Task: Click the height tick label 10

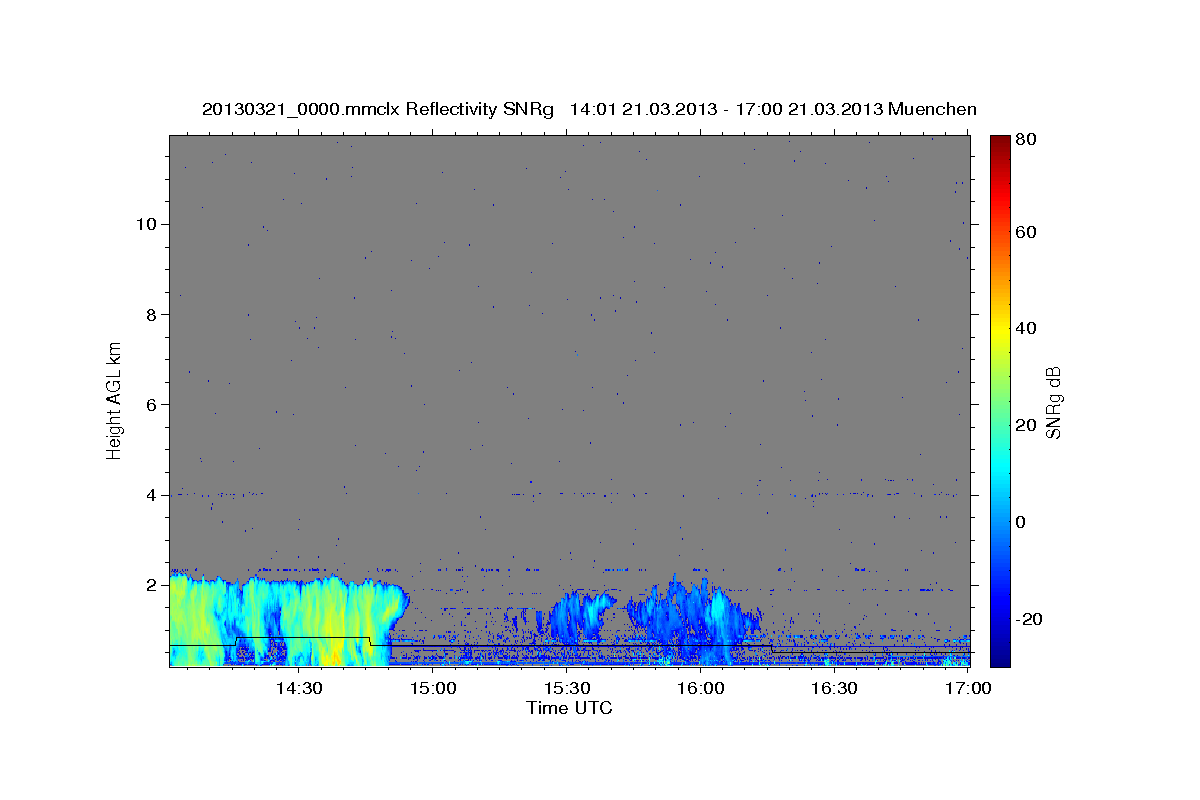Action: click(x=145, y=224)
